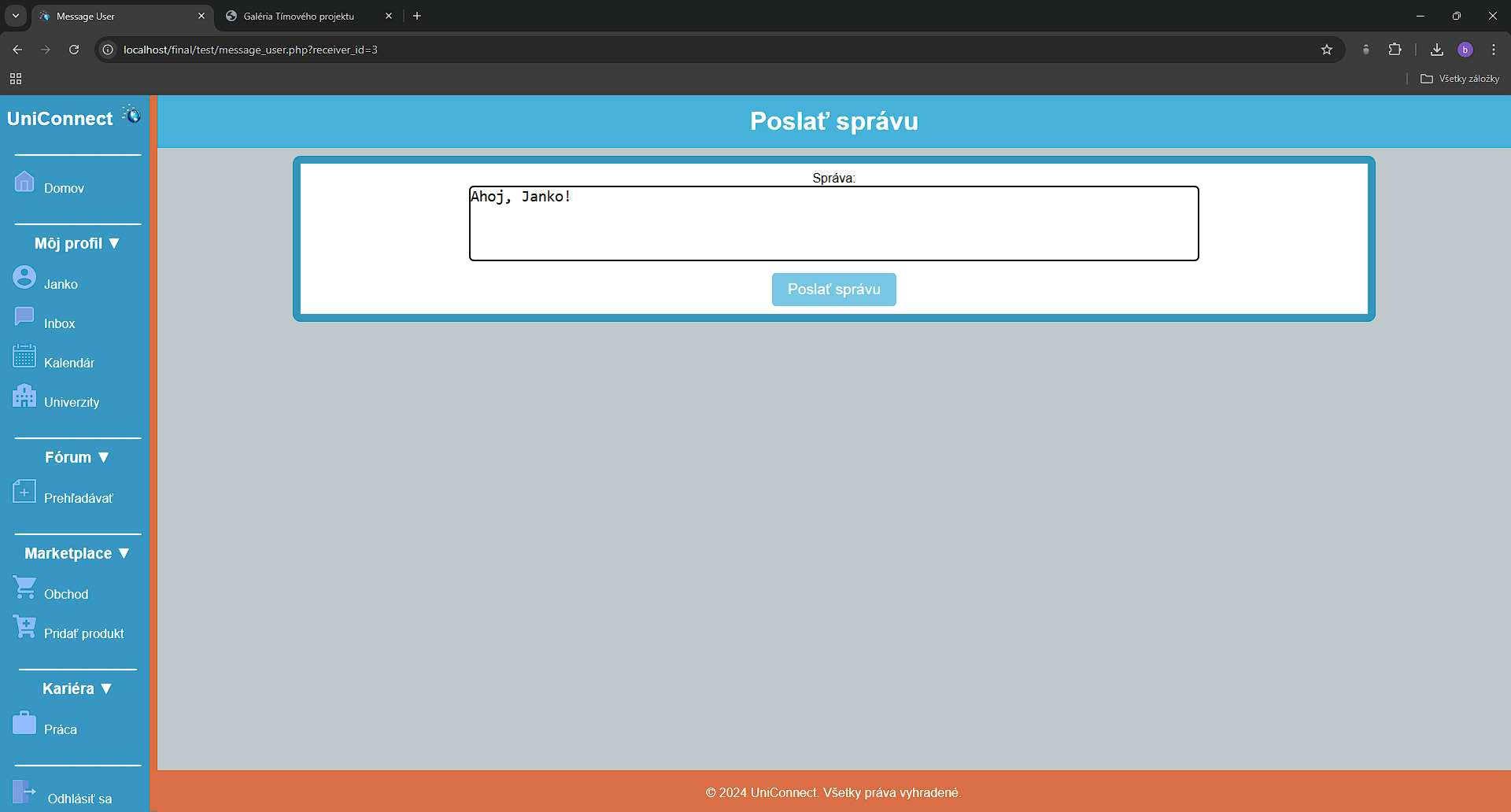The width and height of the screenshot is (1511, 812).
Task: Click the UniConnect logo icon
Action: [131, 114]
